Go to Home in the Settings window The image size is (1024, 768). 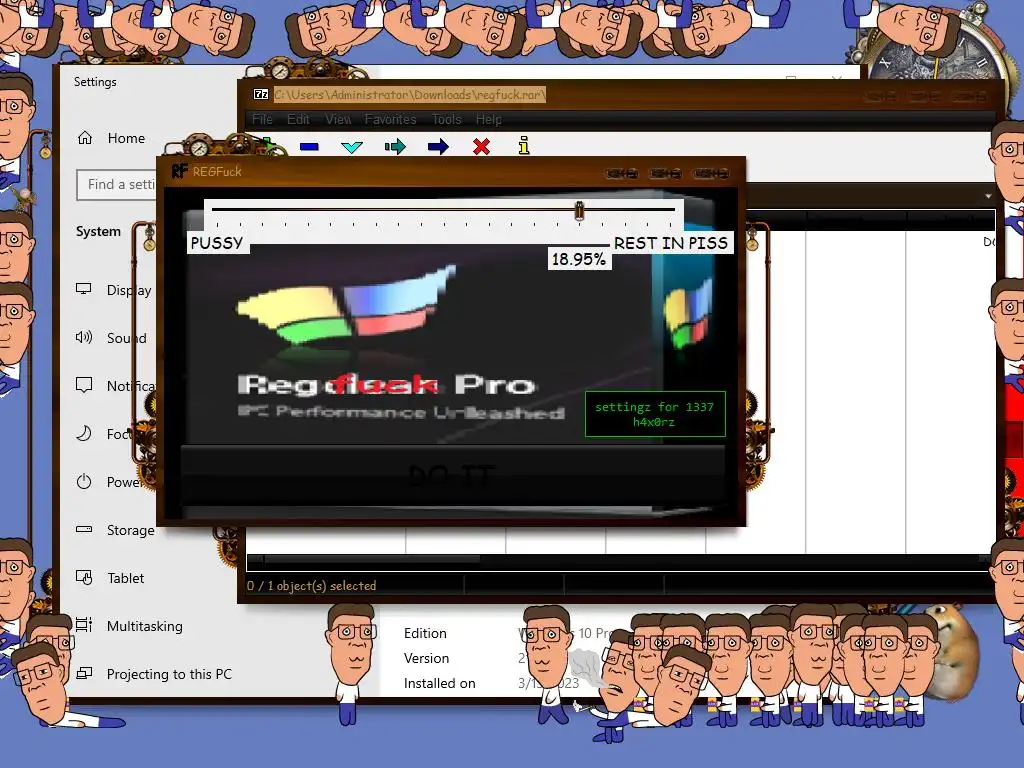click(x=126, y=138)
